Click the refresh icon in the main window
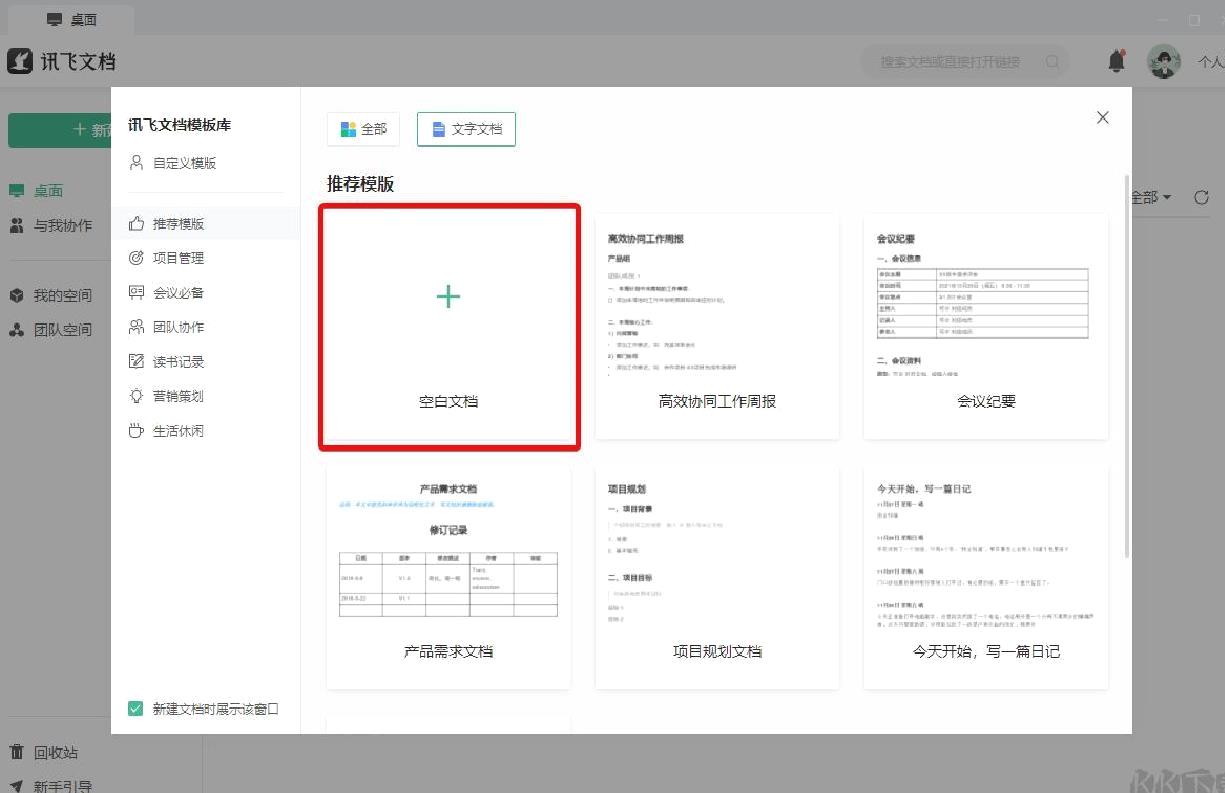 [x=1202, y=197]
